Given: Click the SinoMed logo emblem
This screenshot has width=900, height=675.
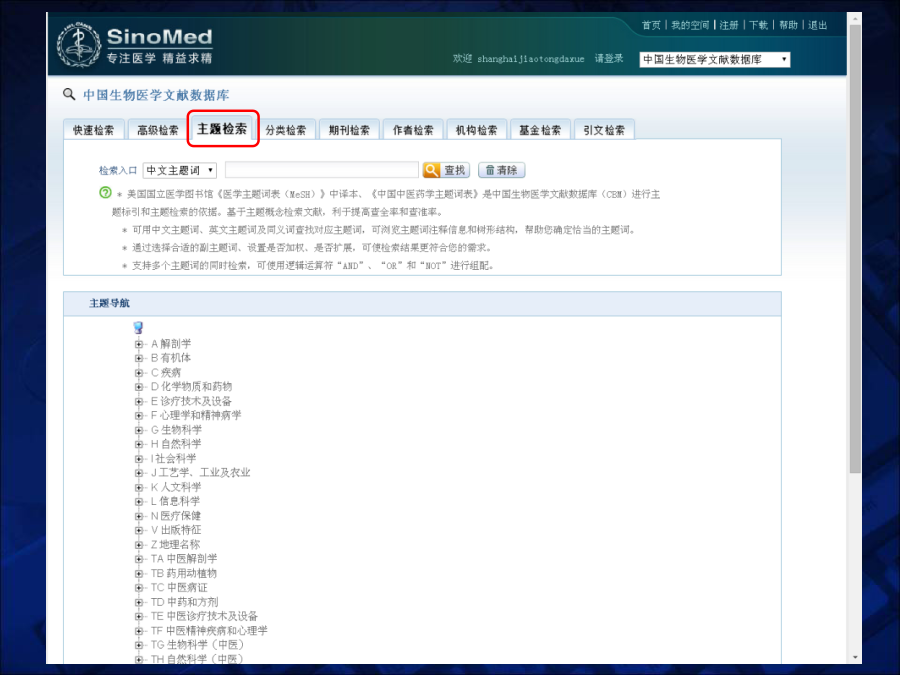Looking at the screenshot, I should [x=79, y=45].
